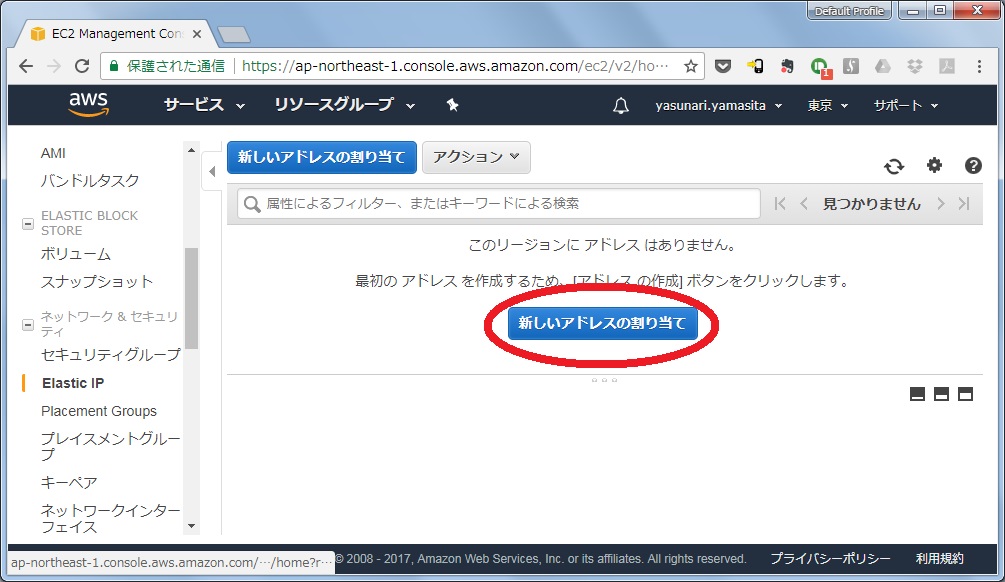Open スナップショット in the sidebar
This screenshot has width=1005, height=582.
pyautogui.click(x=97, y=281)
